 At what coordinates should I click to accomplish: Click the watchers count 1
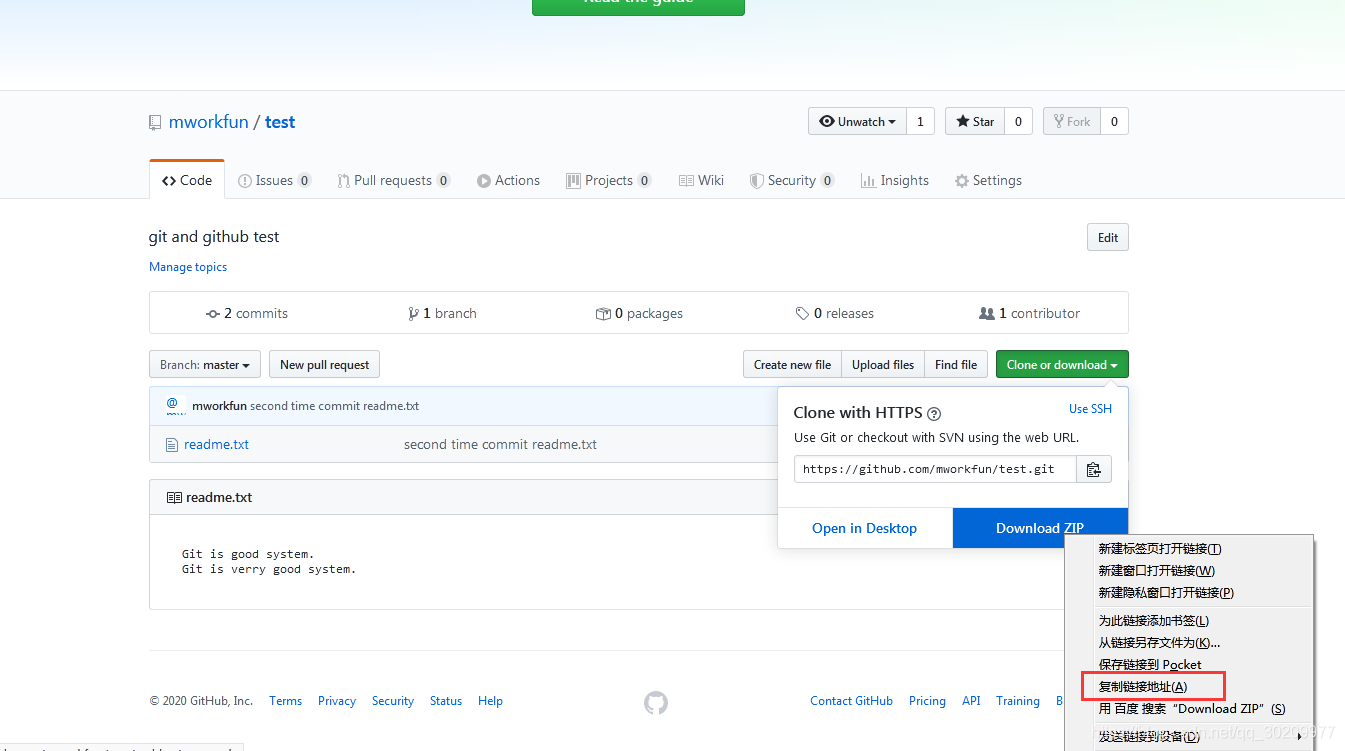(921, 122)
